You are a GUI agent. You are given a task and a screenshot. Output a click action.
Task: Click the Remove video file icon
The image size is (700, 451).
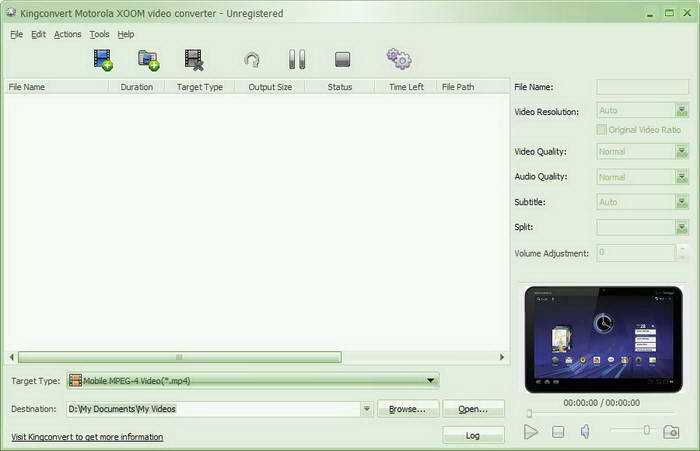point(194,60)
